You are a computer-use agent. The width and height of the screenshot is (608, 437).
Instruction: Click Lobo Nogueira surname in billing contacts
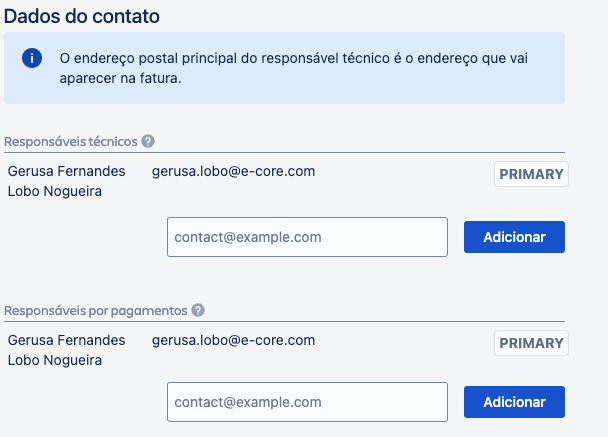coord(54,360)
